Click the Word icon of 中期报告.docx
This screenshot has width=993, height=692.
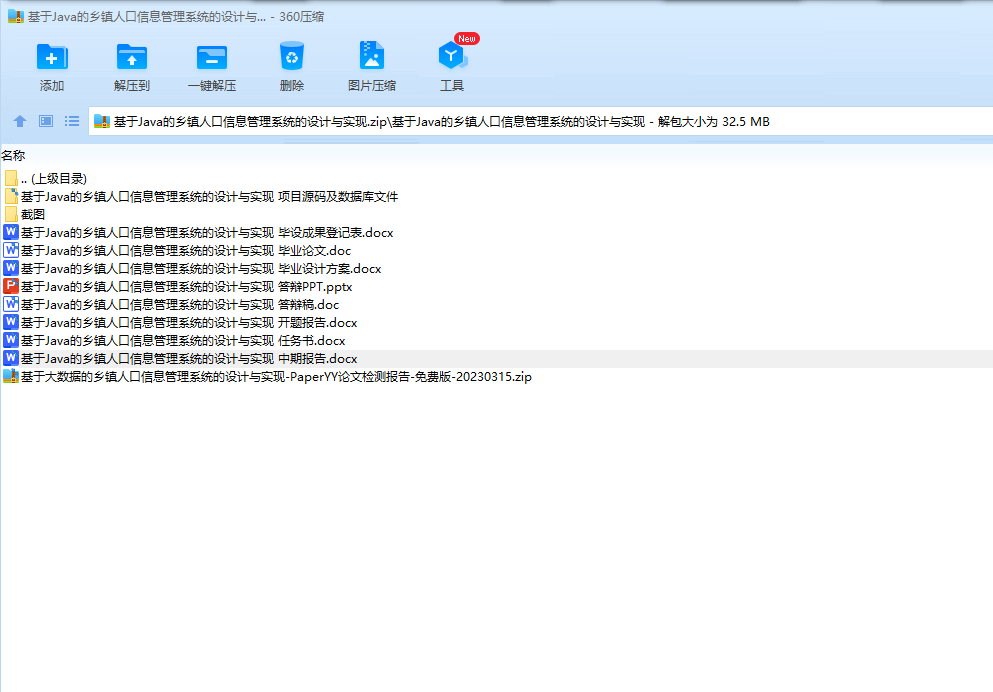point(11,358)
